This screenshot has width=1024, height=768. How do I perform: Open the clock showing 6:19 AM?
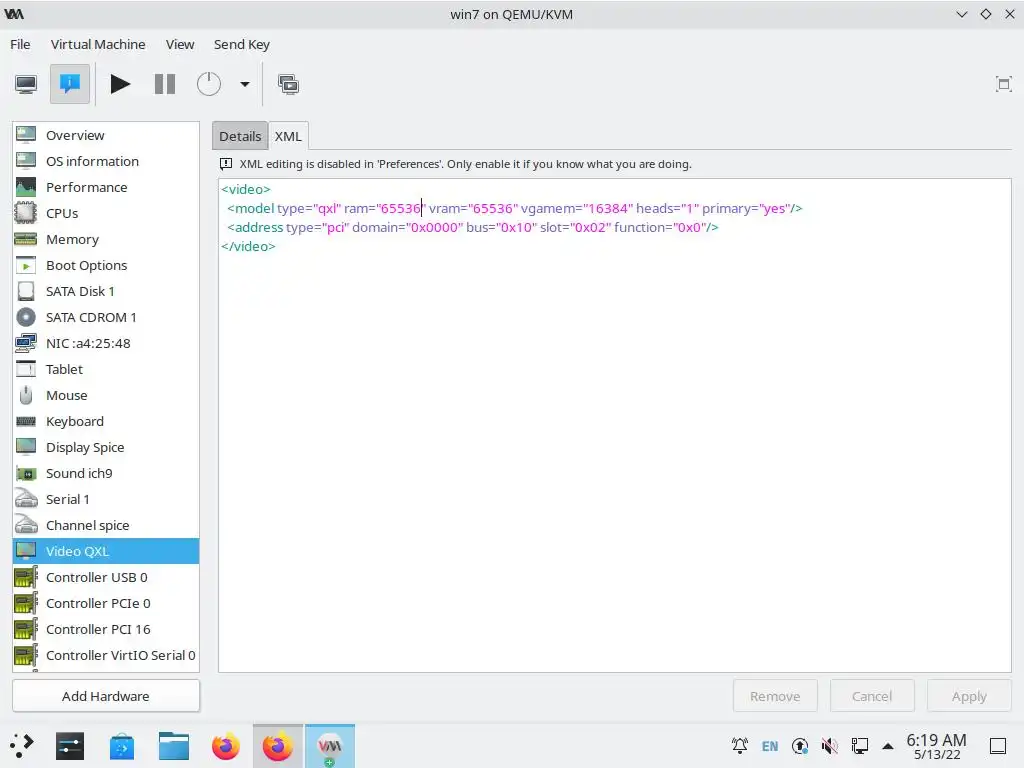936,746
